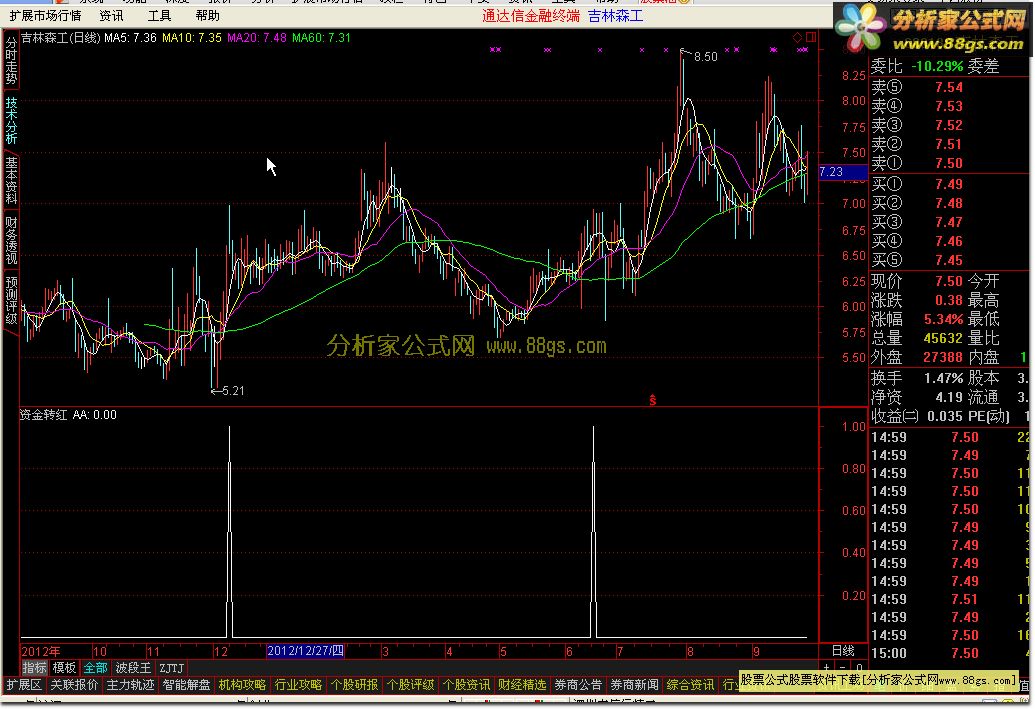
Task: Click the 资金转红 indicator title
Action: (44, 415)
